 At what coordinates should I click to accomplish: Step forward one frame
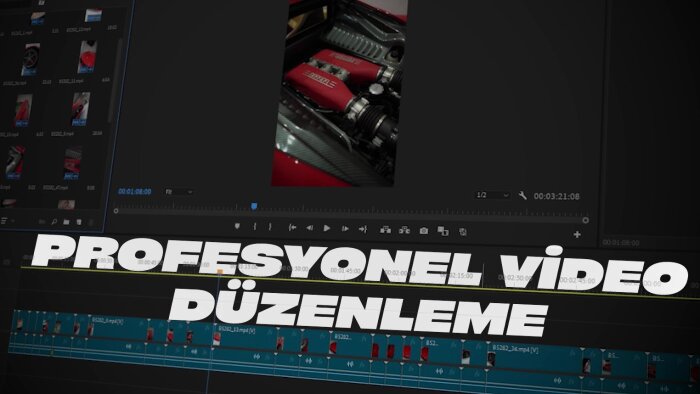click(345, 228)
